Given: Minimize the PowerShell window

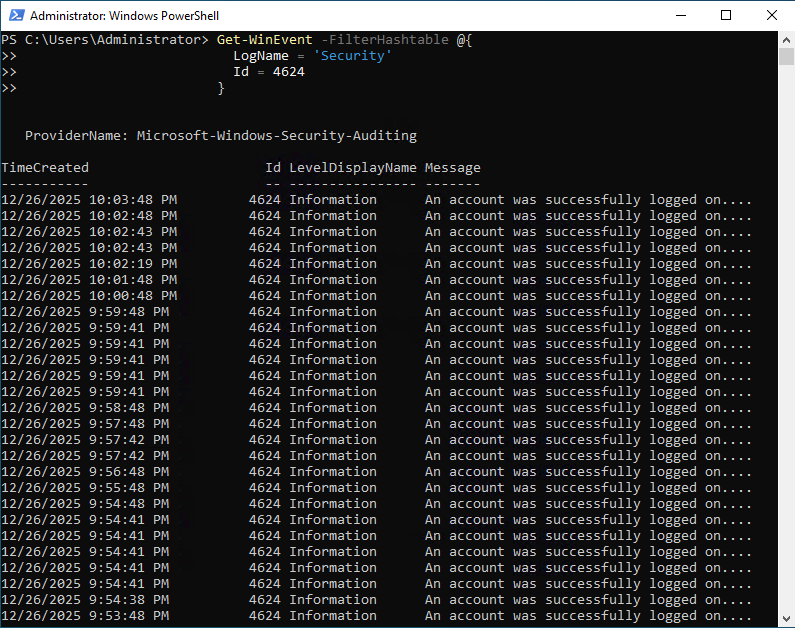Looking at the screenshot, I should (680, 15).
